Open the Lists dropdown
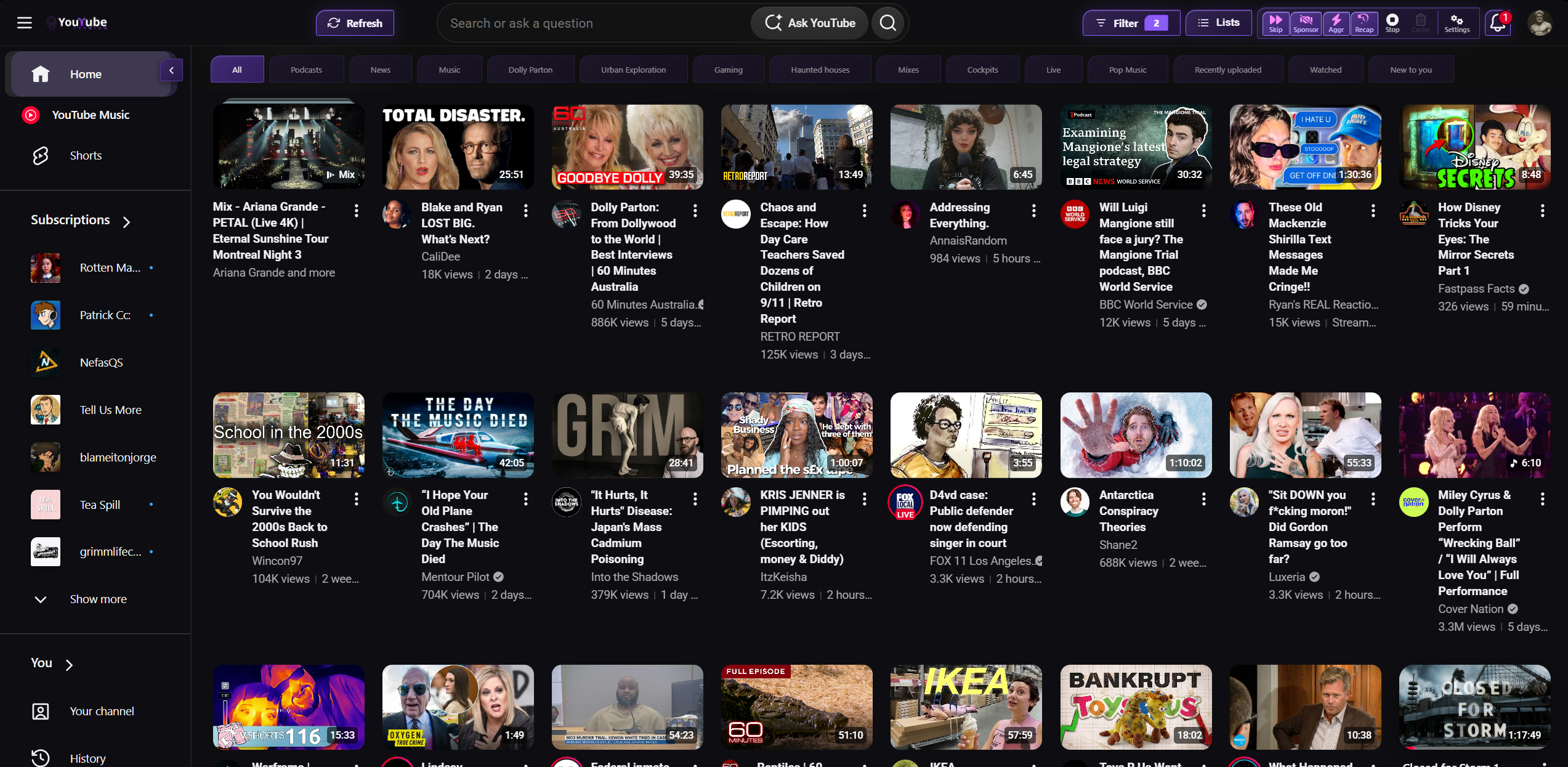The height and width of the screenshot is (767, 1568). point(1218,23)
